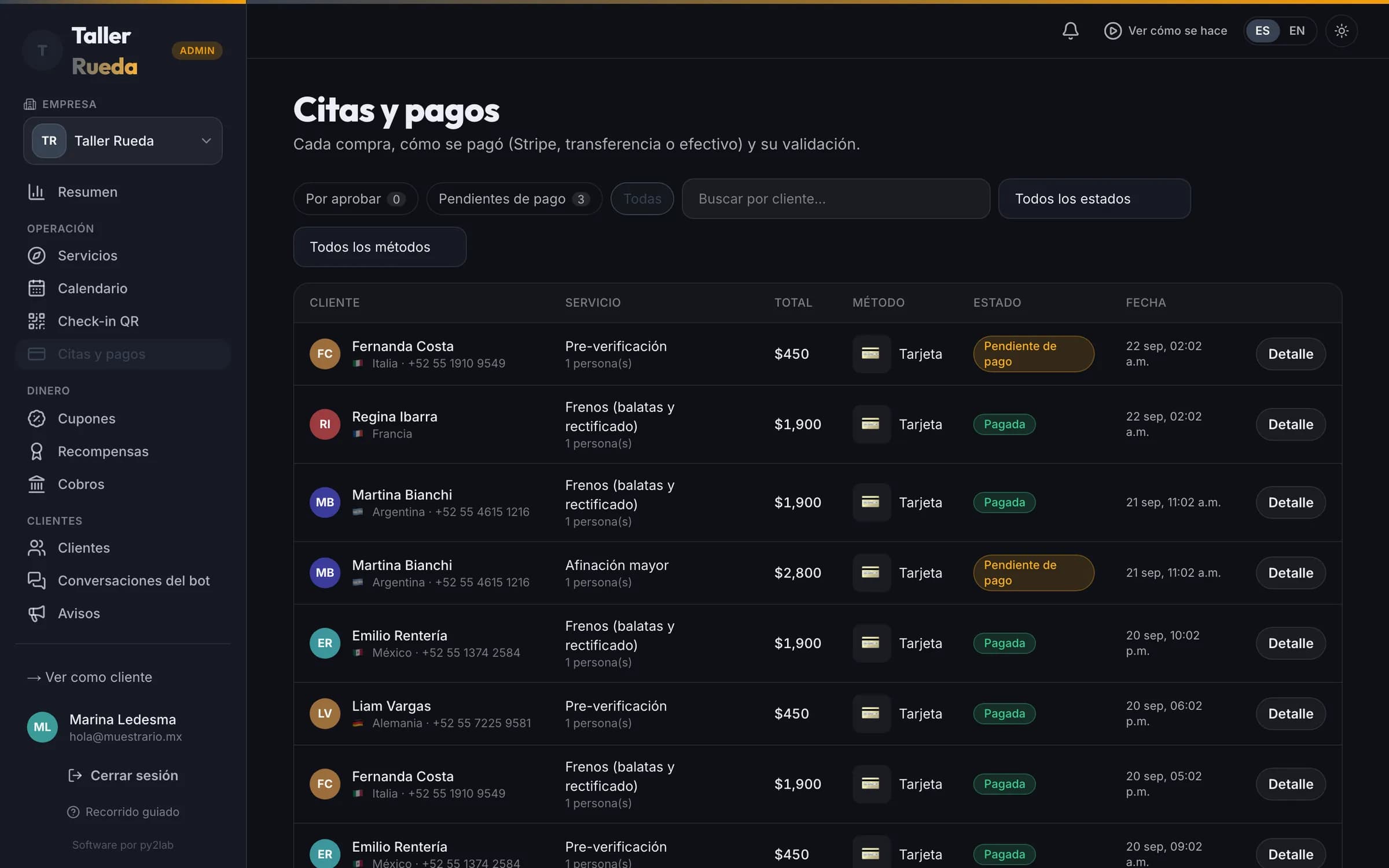
Task: Open Detalle for Martina Bianchi's Afinación mayor
Action: pyautogui.click(x=1290, y=573)
